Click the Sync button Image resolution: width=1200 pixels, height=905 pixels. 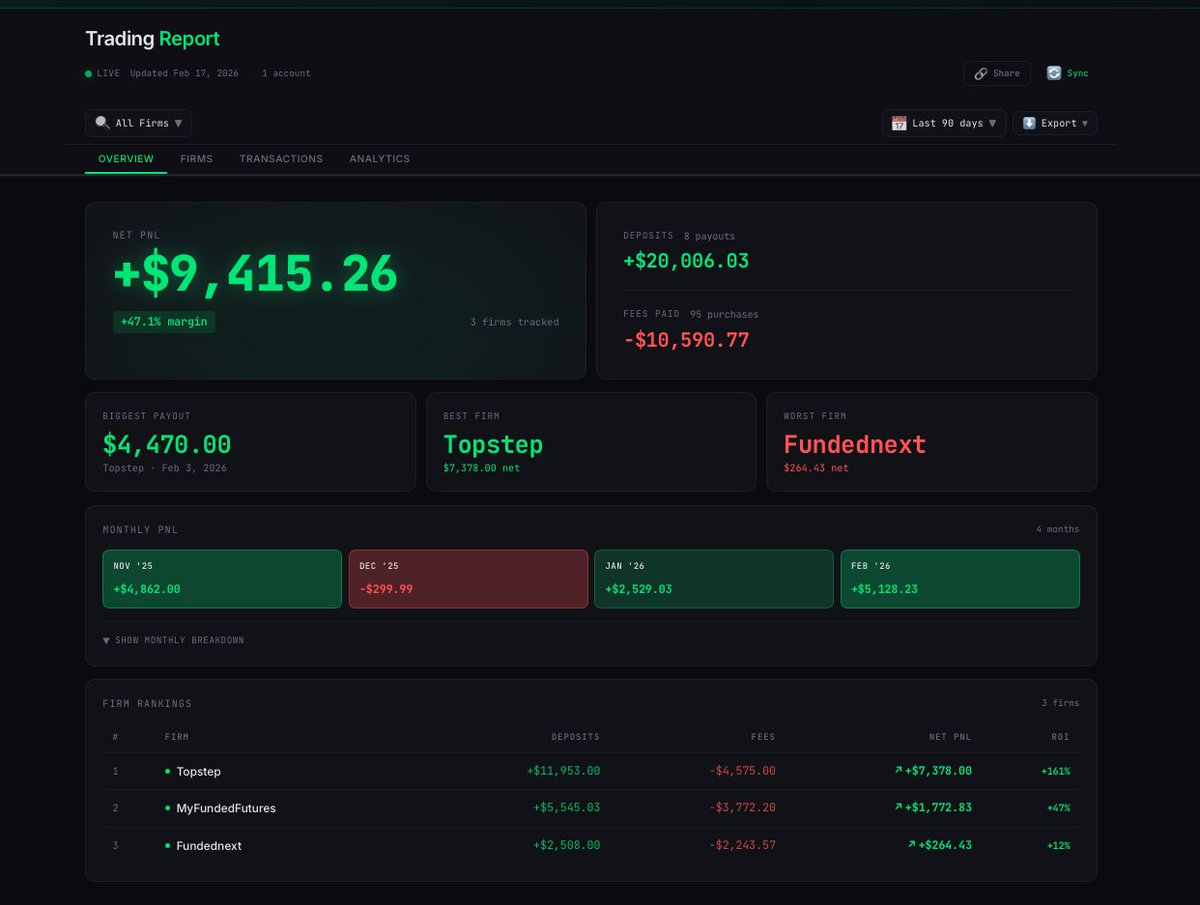point(1068,73)
